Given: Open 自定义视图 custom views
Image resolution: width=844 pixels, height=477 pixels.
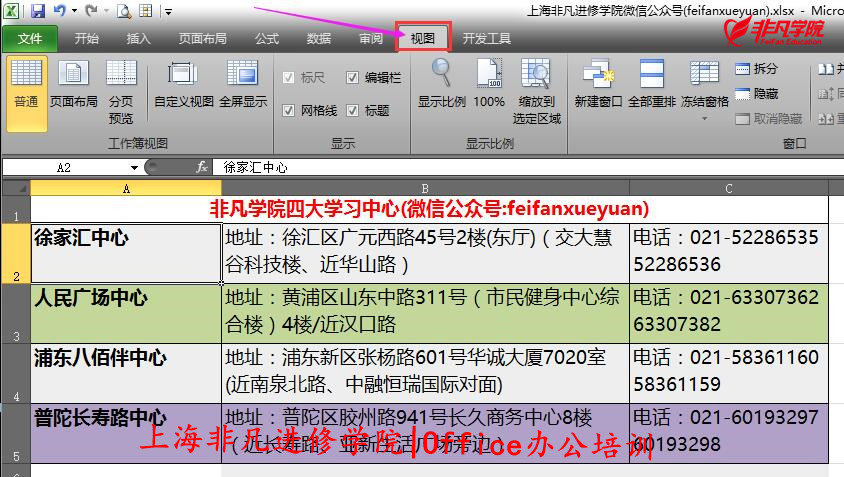Looking at the screenshot, I should [x=184, y=85].
